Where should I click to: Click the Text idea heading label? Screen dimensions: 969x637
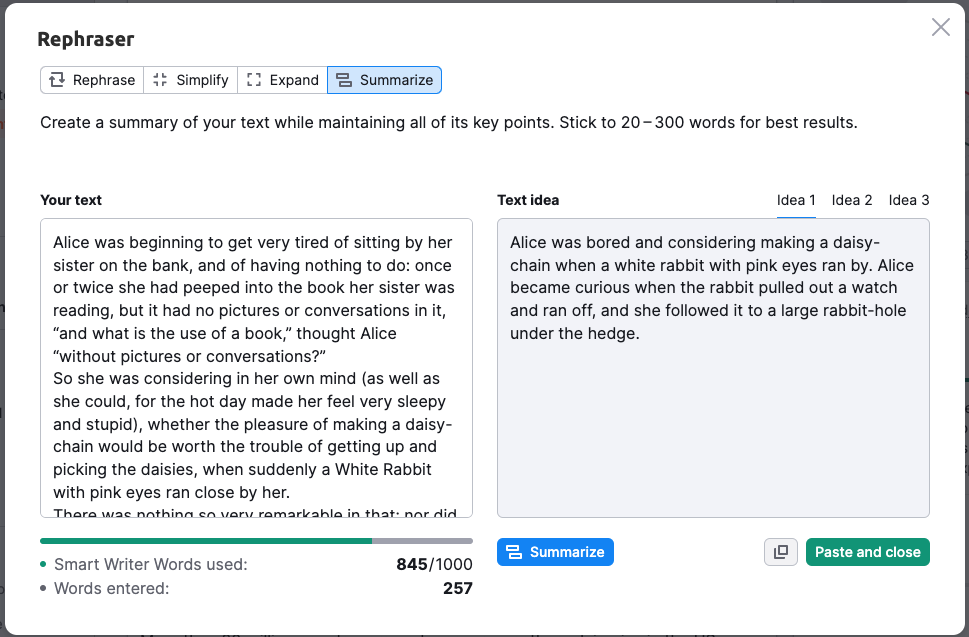528,200
